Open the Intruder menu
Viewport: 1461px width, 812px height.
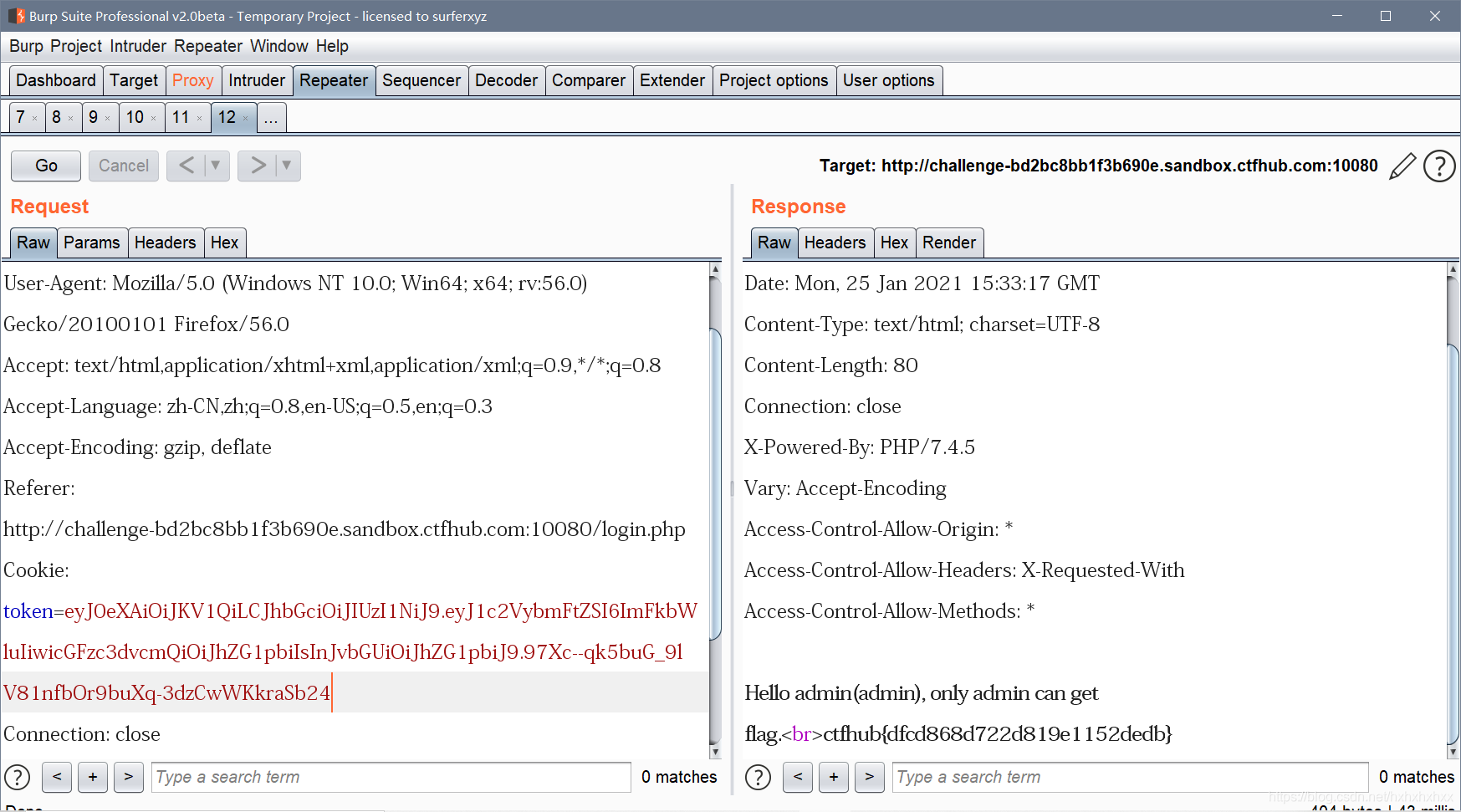(x=138, y=46)
